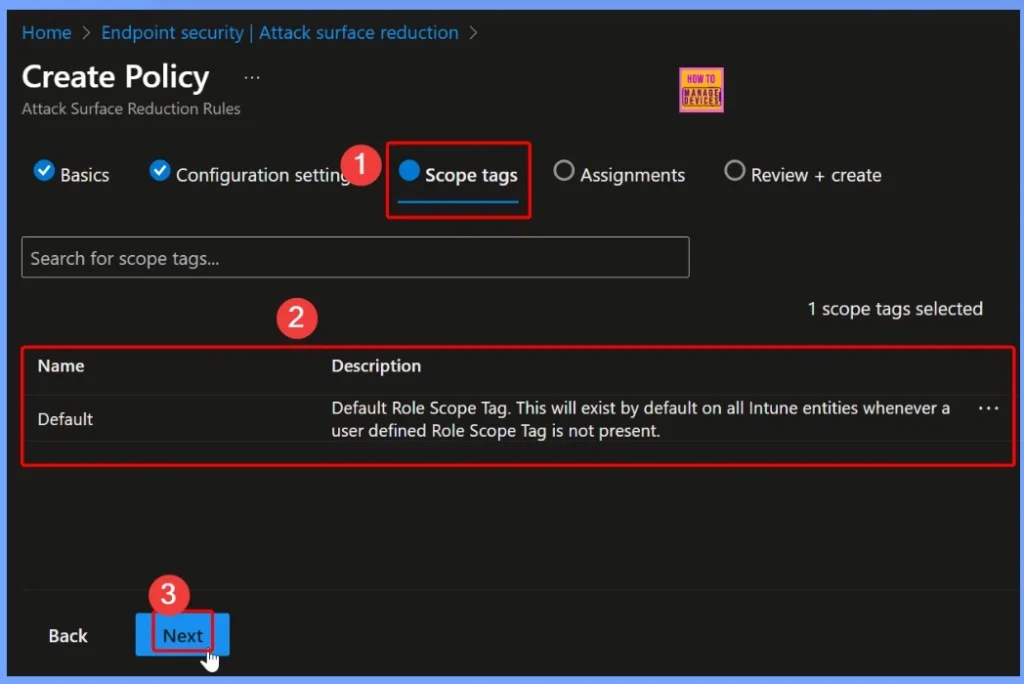Click the 1 scope tags selected label
The image size is (1024, 684).
pyautogui.click(x=895, y=308)
